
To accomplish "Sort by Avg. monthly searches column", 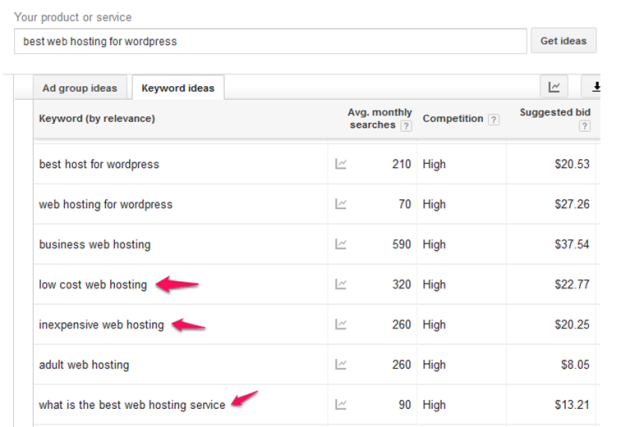I will [x=380, y=118].
